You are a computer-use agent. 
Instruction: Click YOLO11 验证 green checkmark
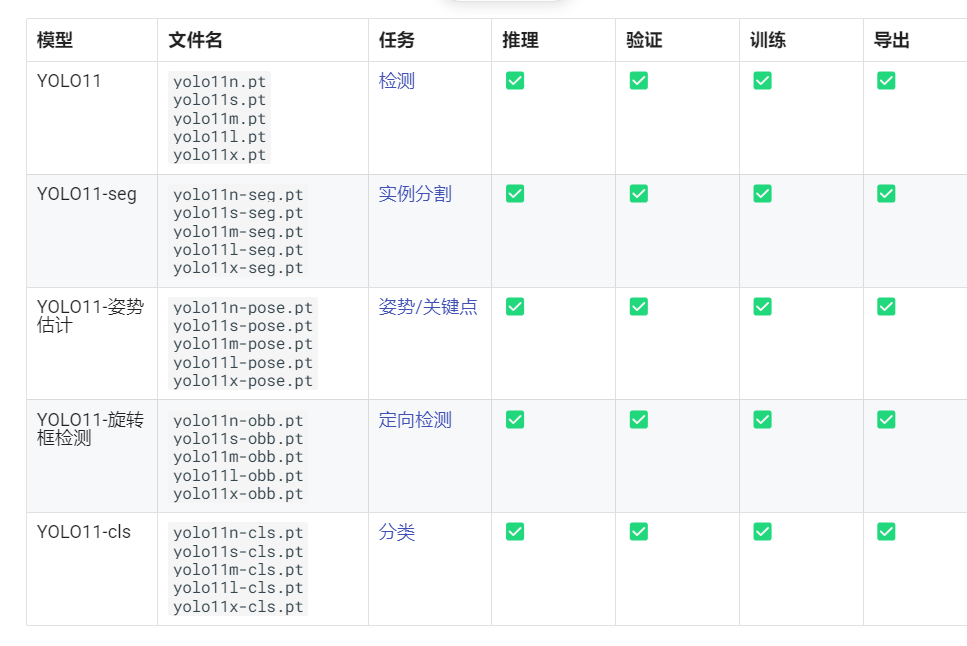pos(639,81)
